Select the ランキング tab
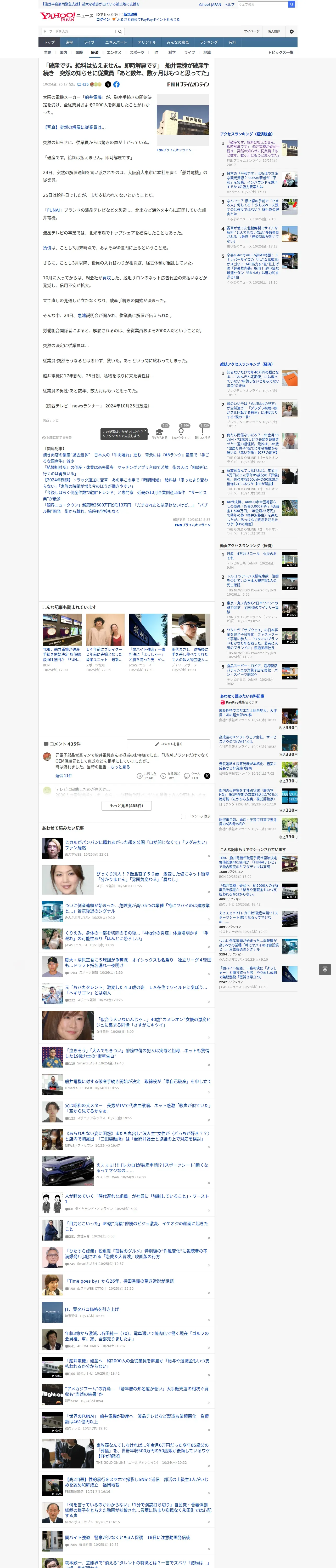Viewport: 336px width, 1568px height. [x=209, y=43]
